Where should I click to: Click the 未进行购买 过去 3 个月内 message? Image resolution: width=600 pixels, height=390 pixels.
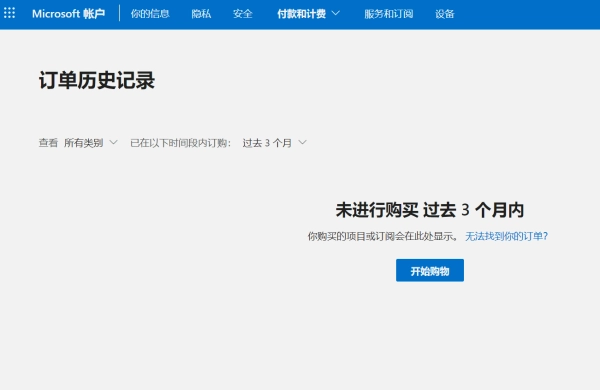click(x=430, y=210)
